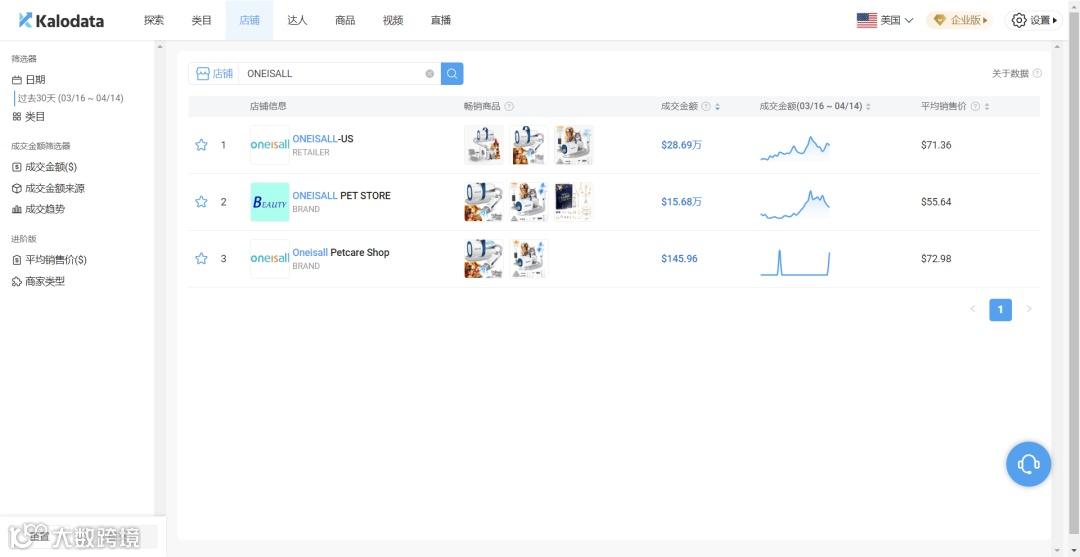Switch to the 商品 tab
The image size is (1080, 557).
tap(345, 20)
